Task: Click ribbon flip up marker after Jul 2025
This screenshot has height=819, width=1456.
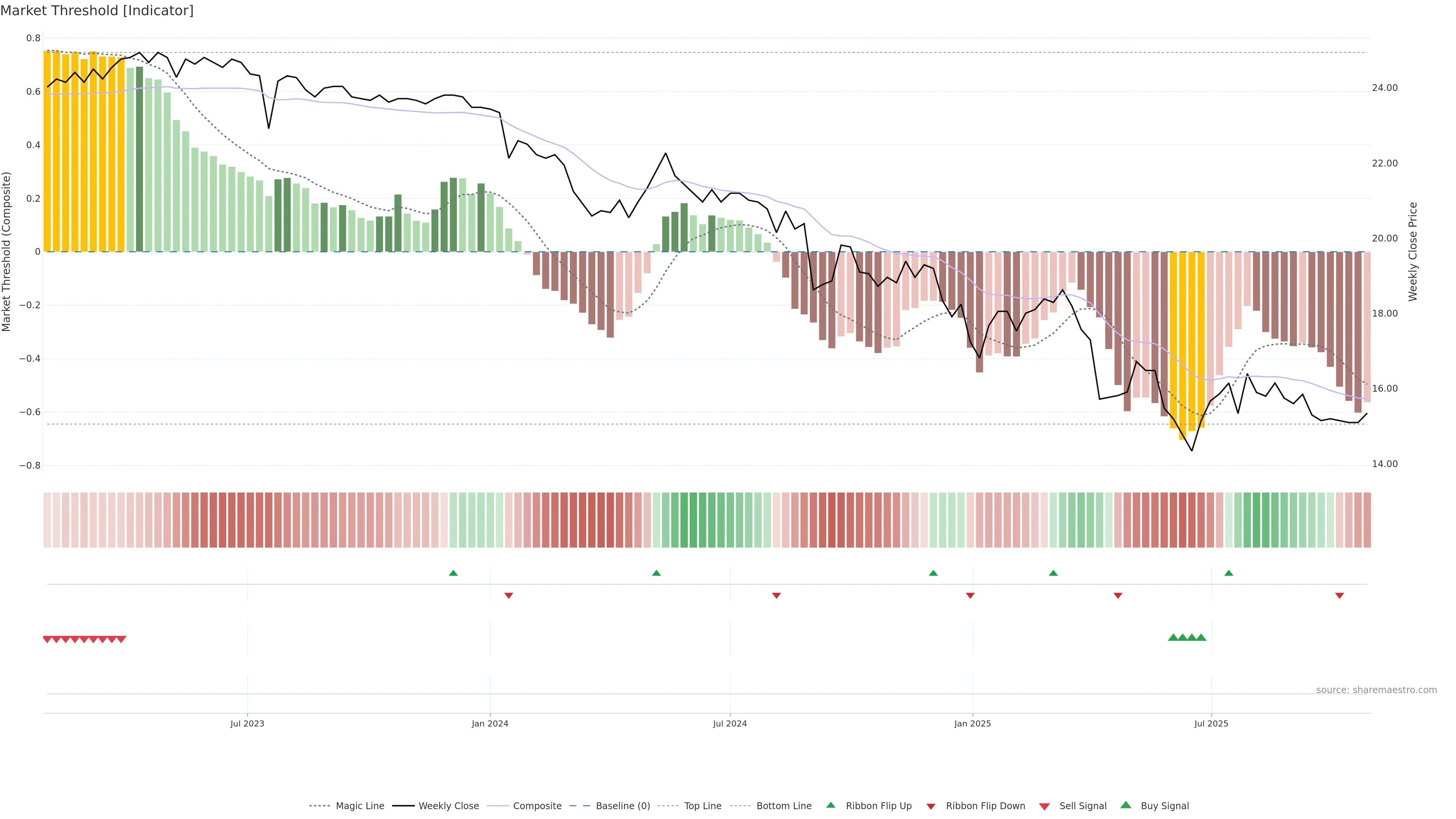Action: pyautogui.click(x=1228, y=573)
